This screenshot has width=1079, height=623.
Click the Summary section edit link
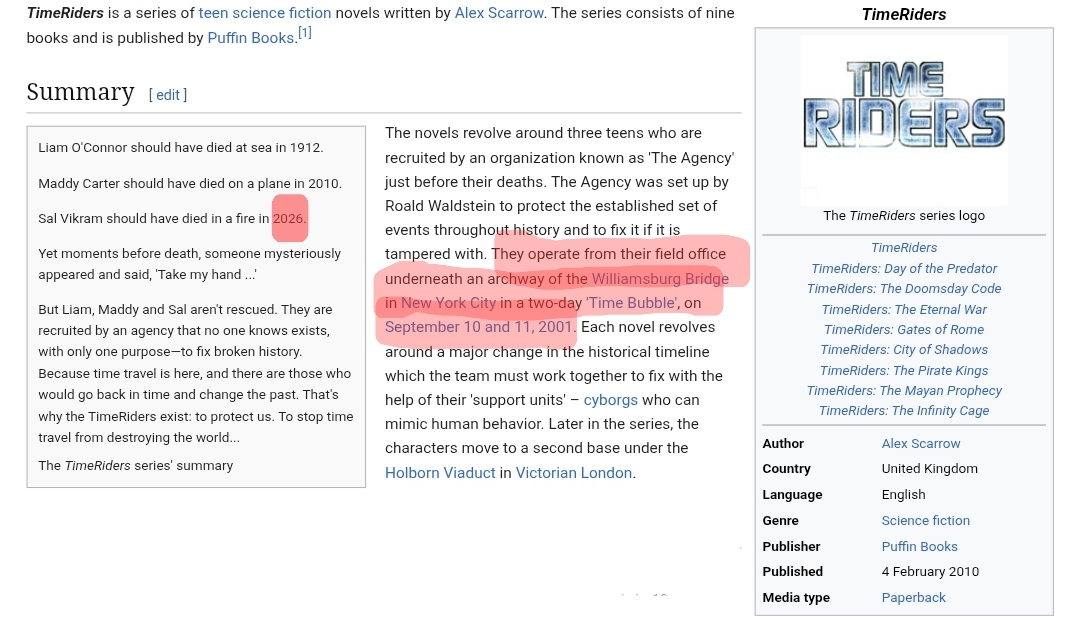click(x=168, y=95)
